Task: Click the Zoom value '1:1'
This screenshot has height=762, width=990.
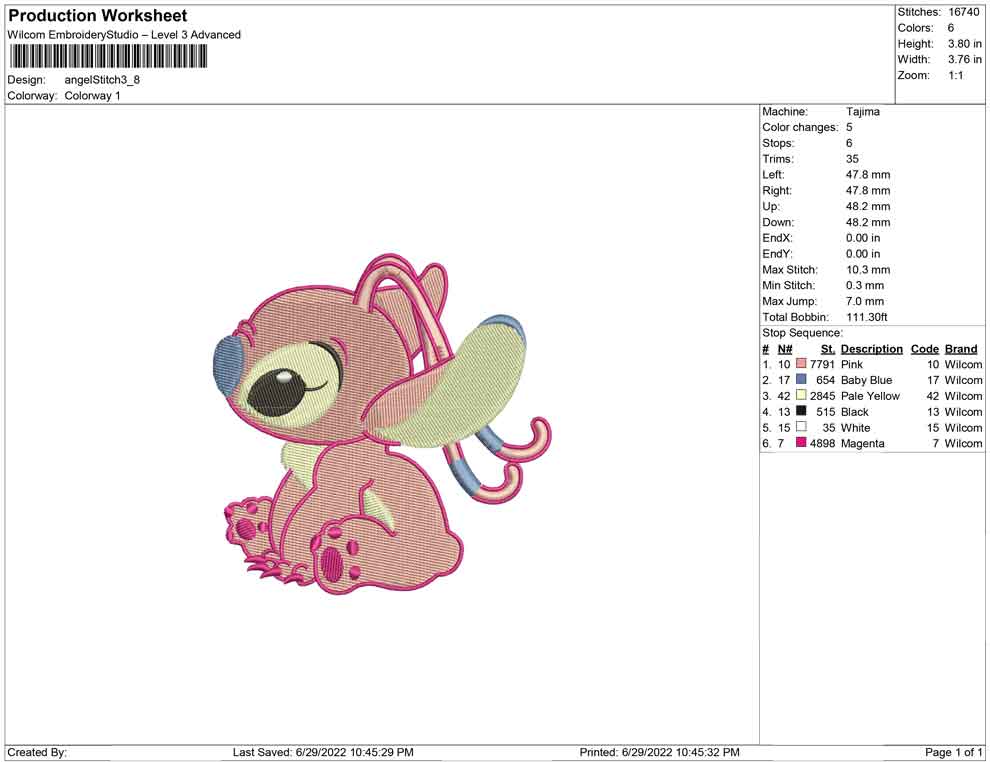Action: pyautogui.click(x=956, y=75)
